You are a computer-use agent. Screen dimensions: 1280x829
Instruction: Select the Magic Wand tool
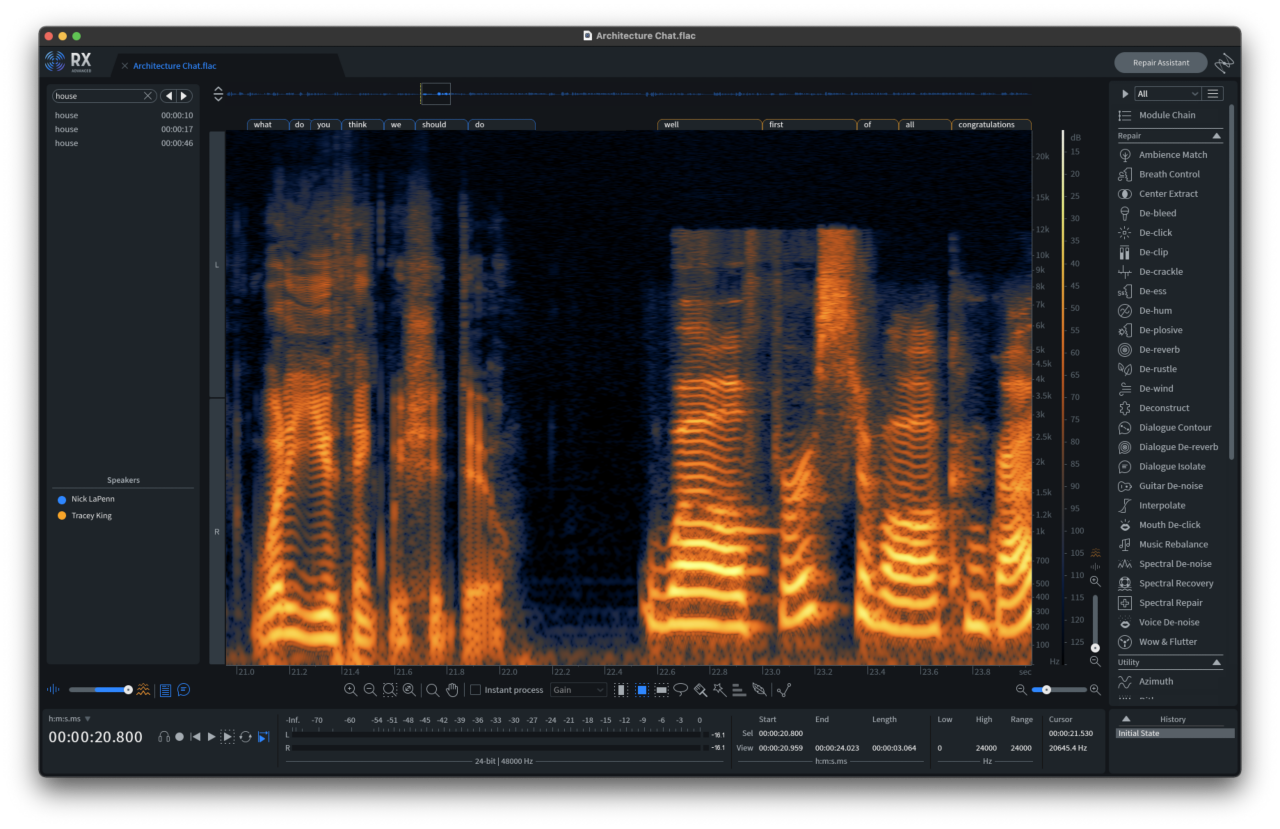pos(719,690)
